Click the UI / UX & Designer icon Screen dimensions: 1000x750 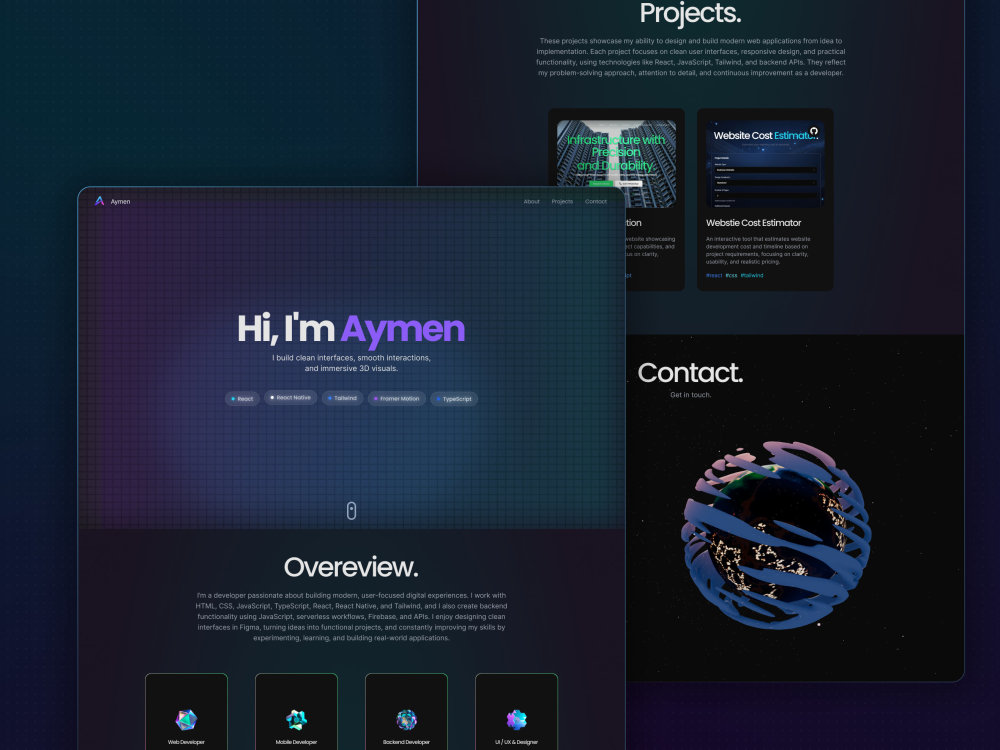click(x=517, y=720)
